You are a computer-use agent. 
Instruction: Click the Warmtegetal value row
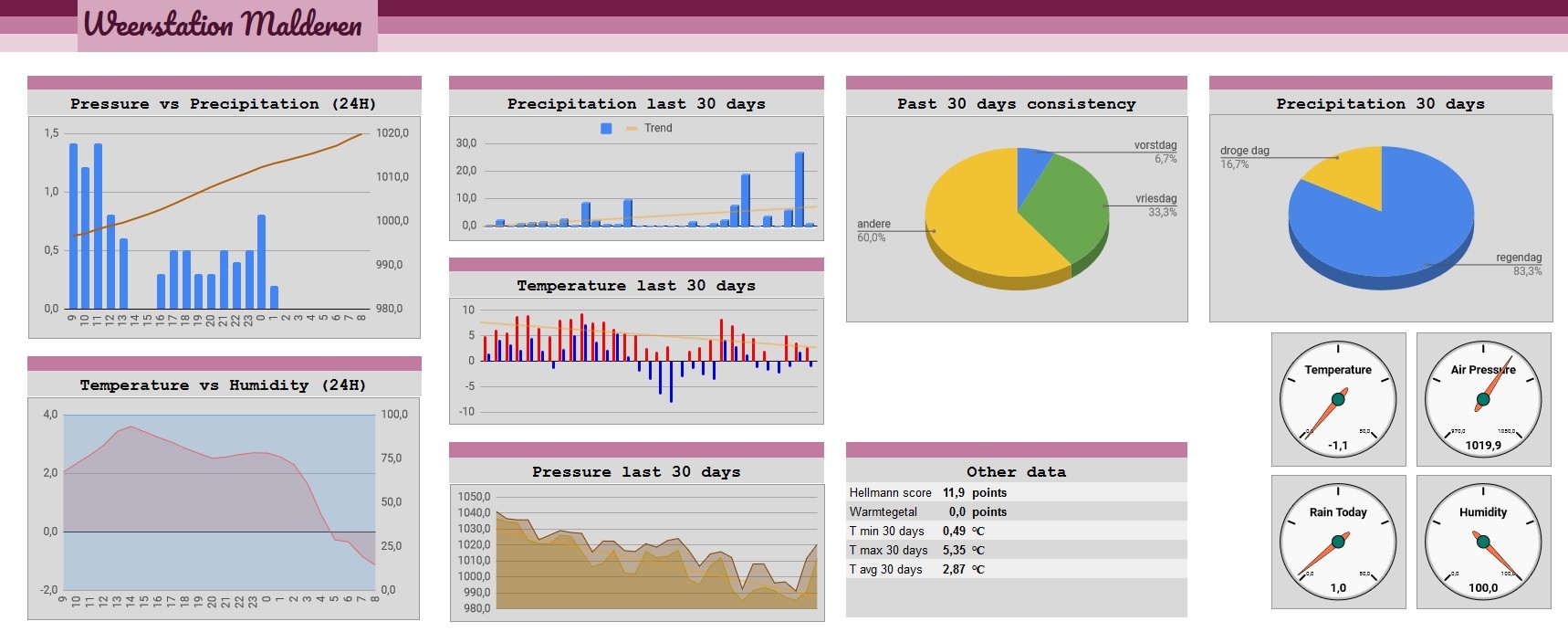(1017, 511)
